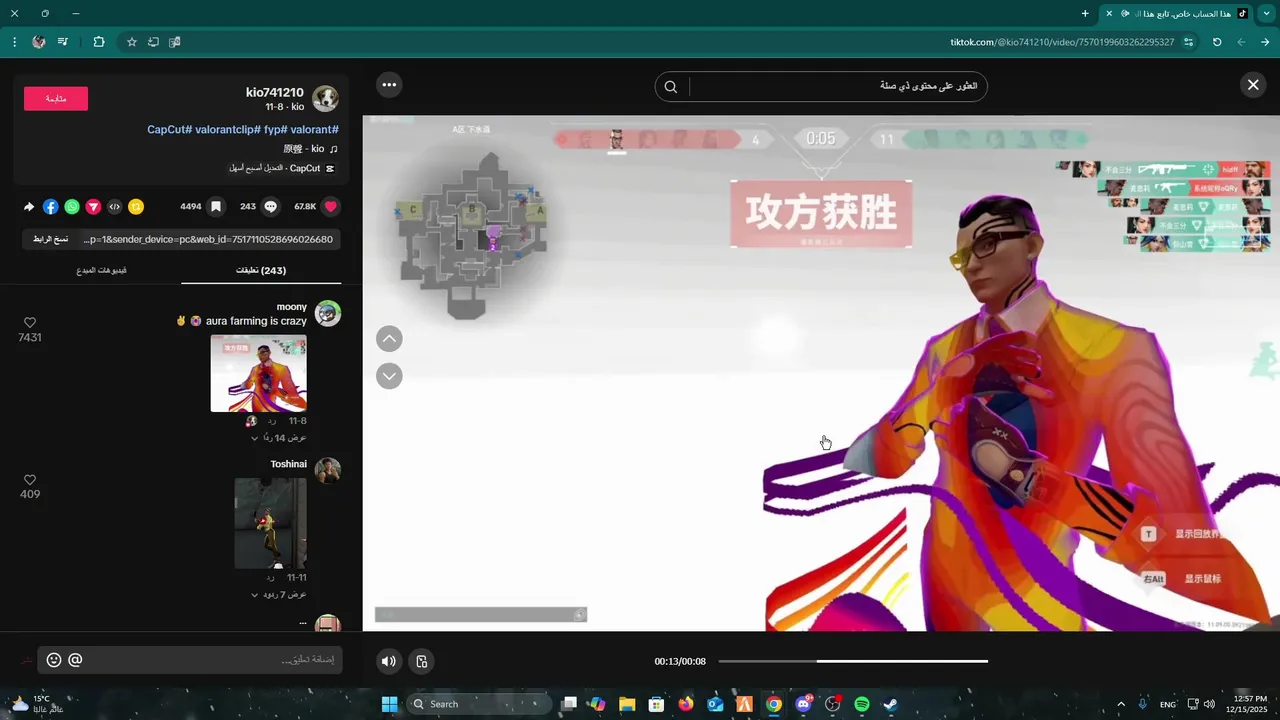Viewport: 1280px width, 720px height.
Task: Open emoji picker in comment box
Action: [54, 660]
